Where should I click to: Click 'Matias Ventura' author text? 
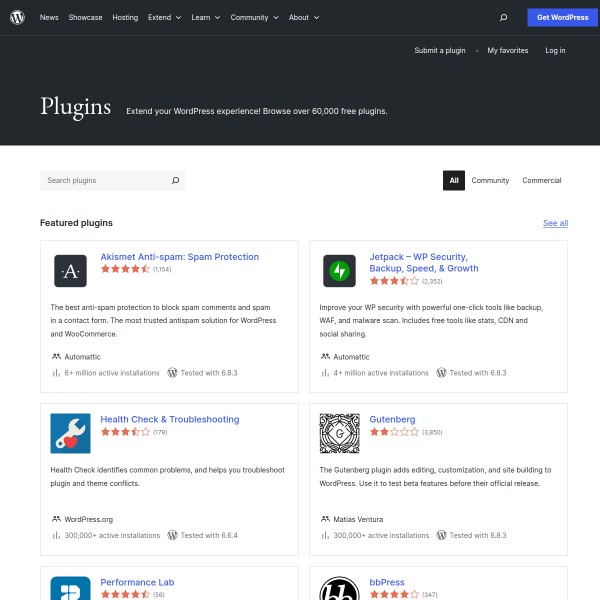click(358, 519)
